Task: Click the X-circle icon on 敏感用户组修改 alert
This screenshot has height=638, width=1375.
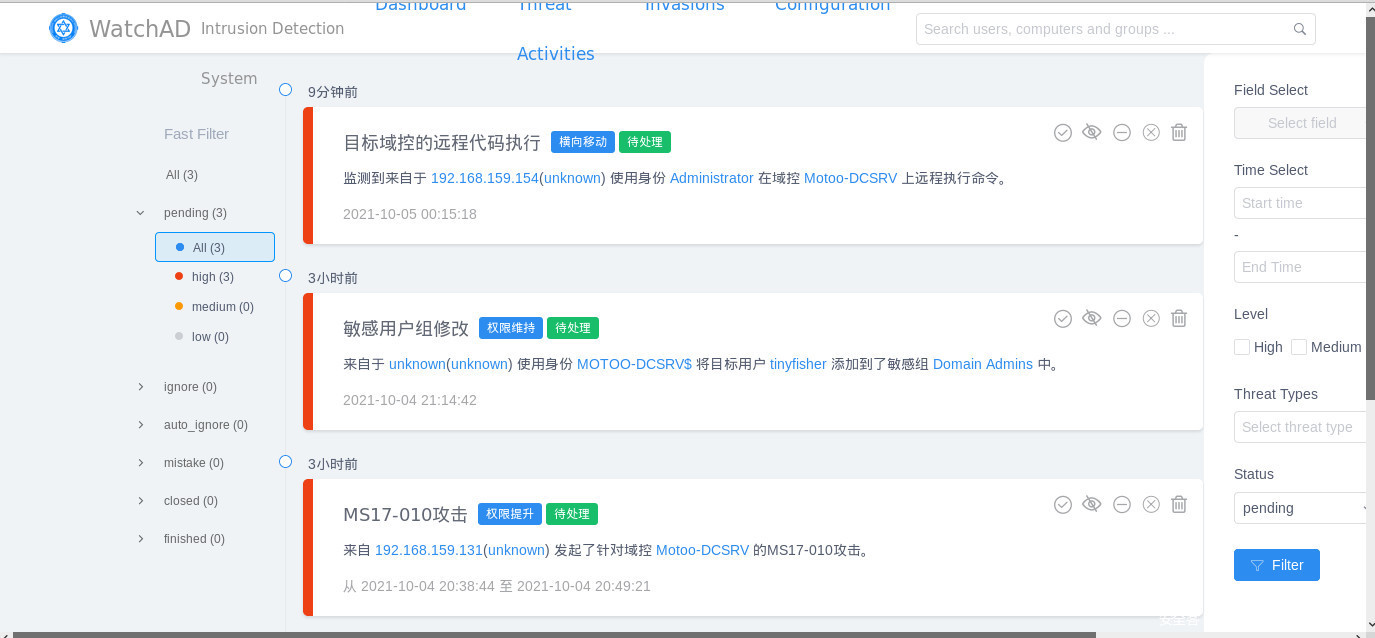Action: point(1151,318)
